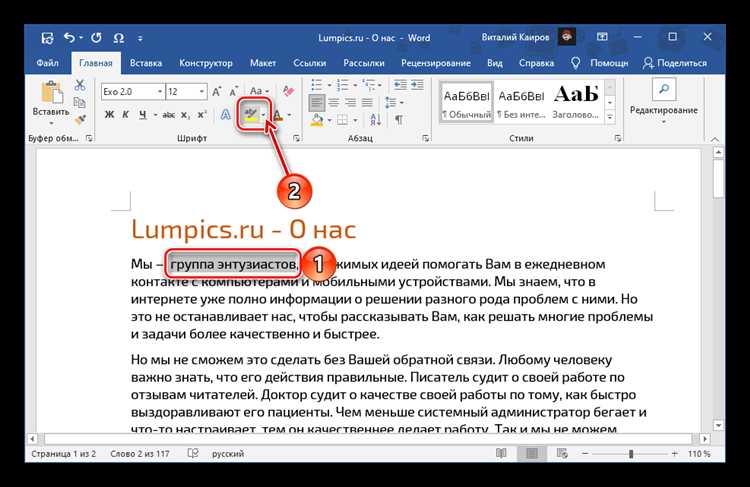Click the zoom slider handle

[x=631, y=454]
